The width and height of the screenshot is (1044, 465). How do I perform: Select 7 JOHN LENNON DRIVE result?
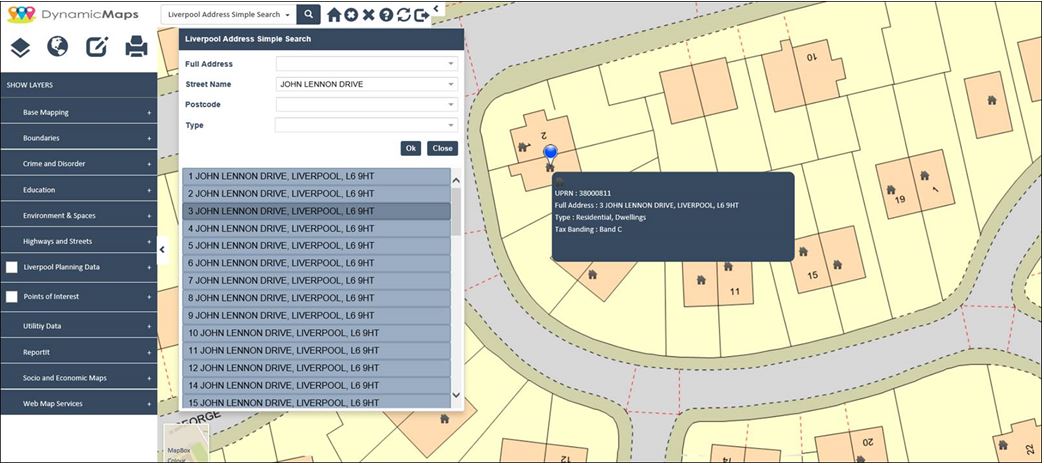coord(316,280)
